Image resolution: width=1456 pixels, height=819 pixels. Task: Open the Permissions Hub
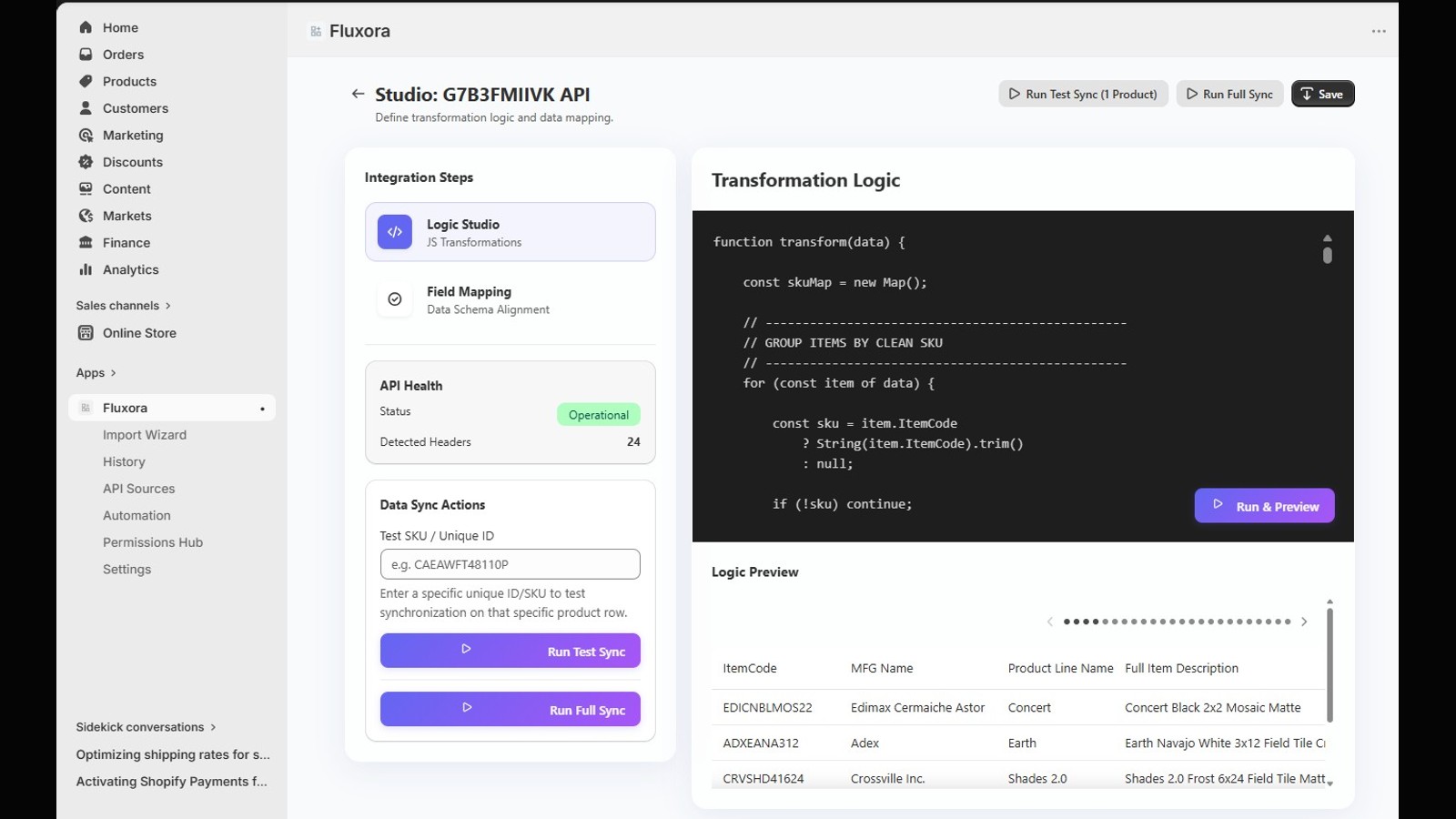[153, 542]
